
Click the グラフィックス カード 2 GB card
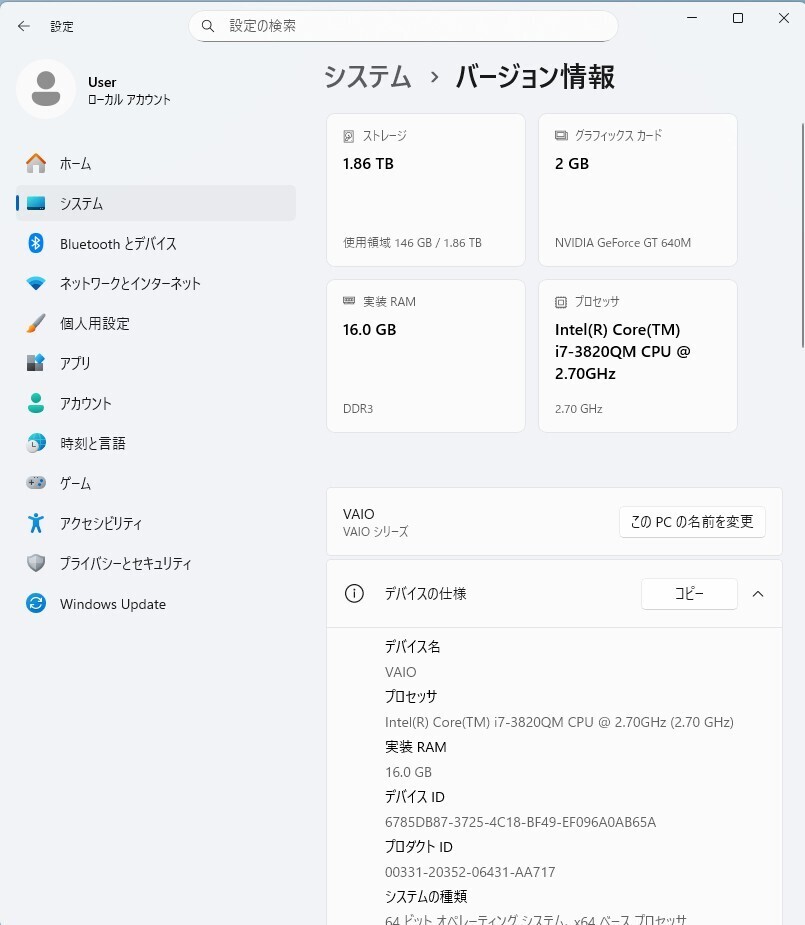tap(638, 190)
